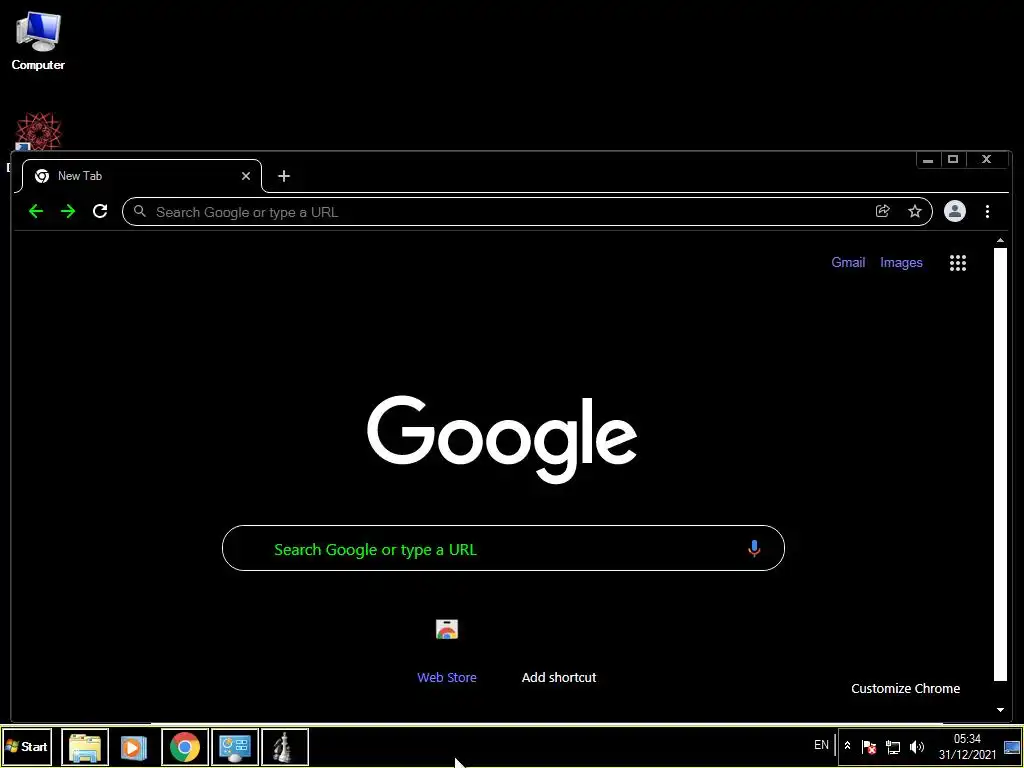
Task: Click the EN language indicator
Action: coord(822,744)
